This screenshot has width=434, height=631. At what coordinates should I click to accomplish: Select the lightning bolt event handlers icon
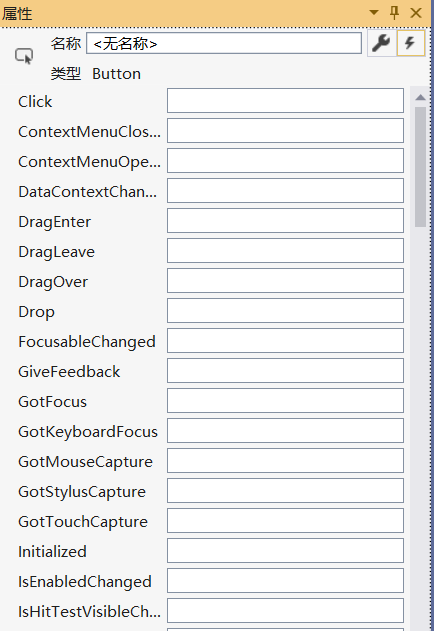tap(411, 43)
